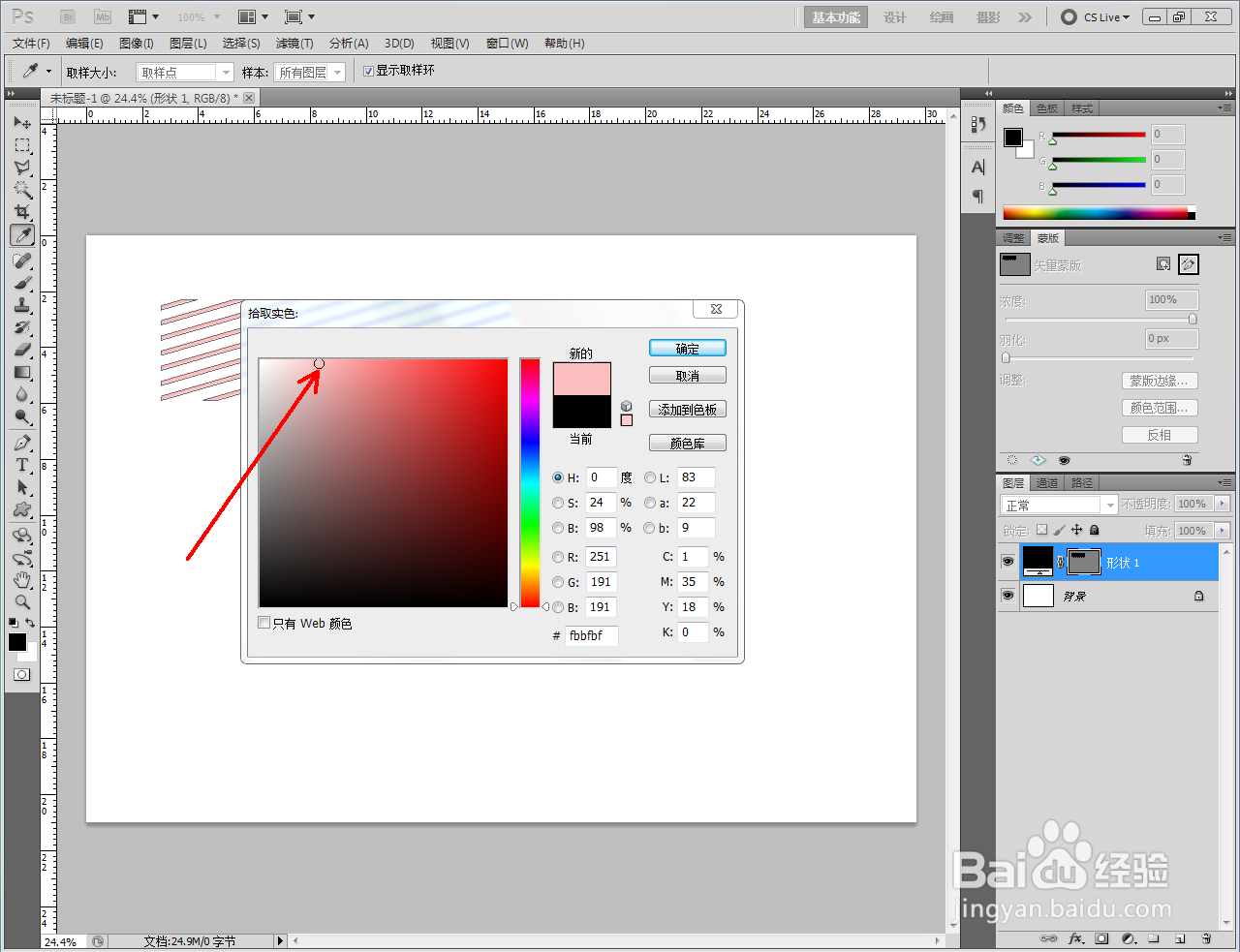Hide the 背景 layer
The height and width of the screenshot is (952, 1240).
coord(1007,596)
